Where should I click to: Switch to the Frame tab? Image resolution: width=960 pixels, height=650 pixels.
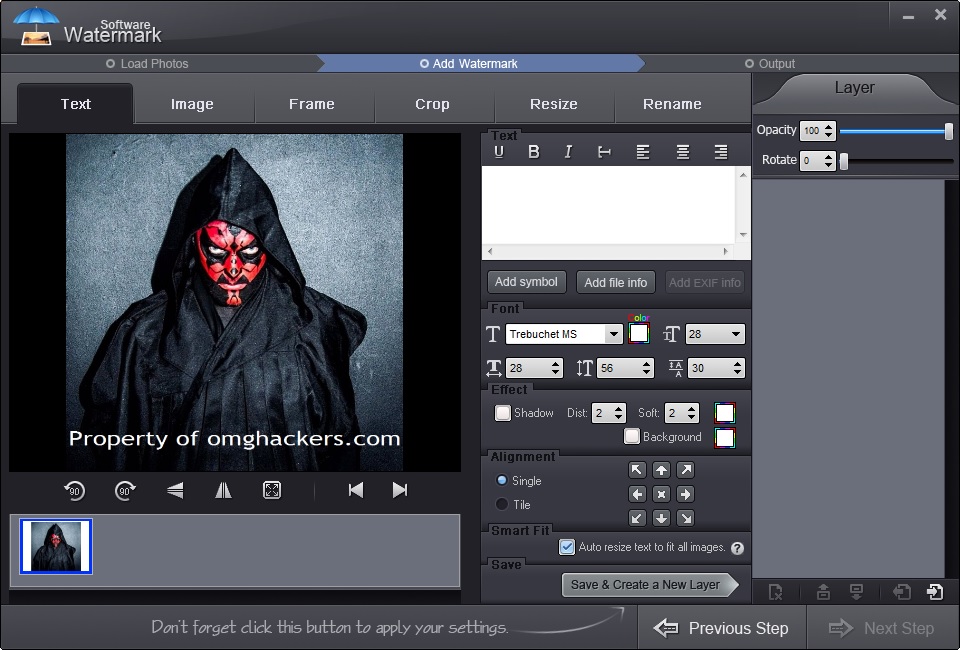click(x=312, y=104)
